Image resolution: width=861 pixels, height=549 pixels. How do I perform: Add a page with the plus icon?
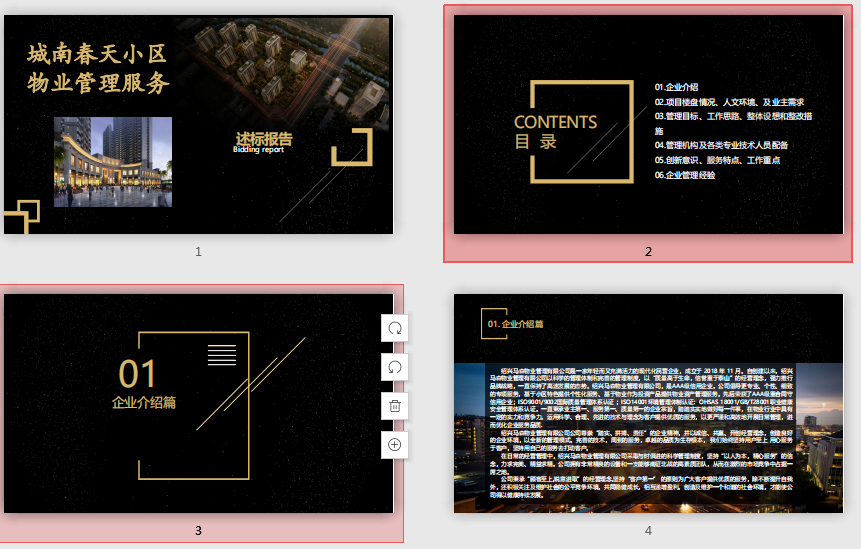pos(395,444)
